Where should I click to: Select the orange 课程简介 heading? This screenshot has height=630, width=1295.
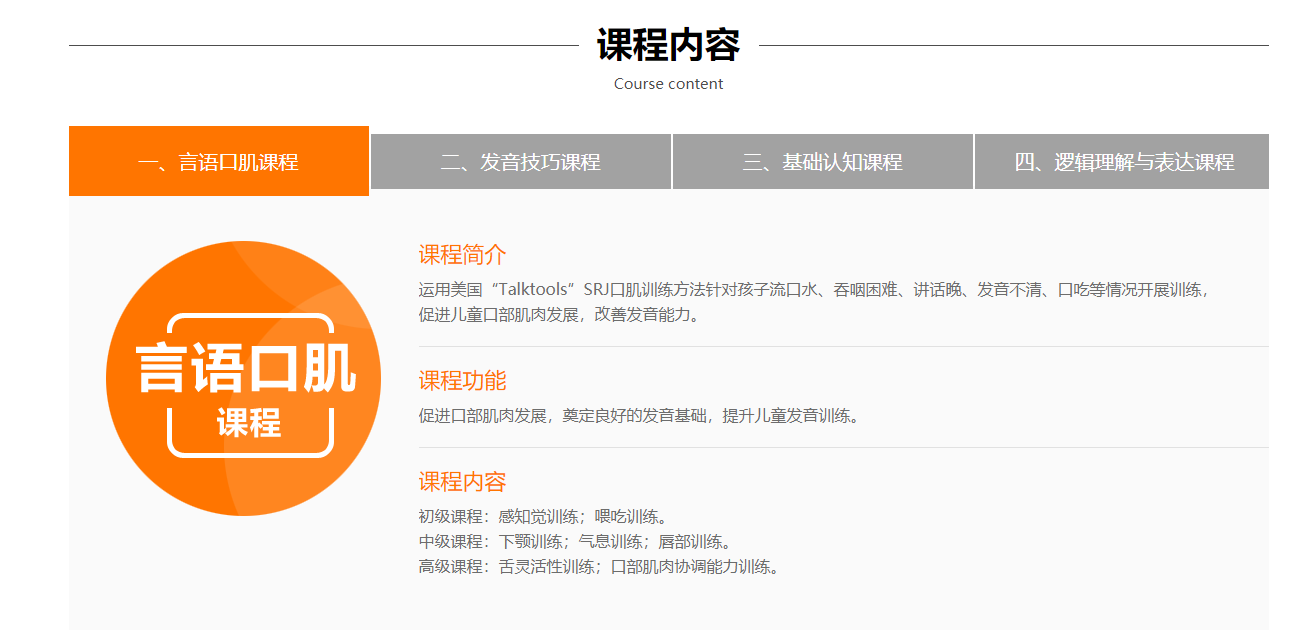point(462,255)
